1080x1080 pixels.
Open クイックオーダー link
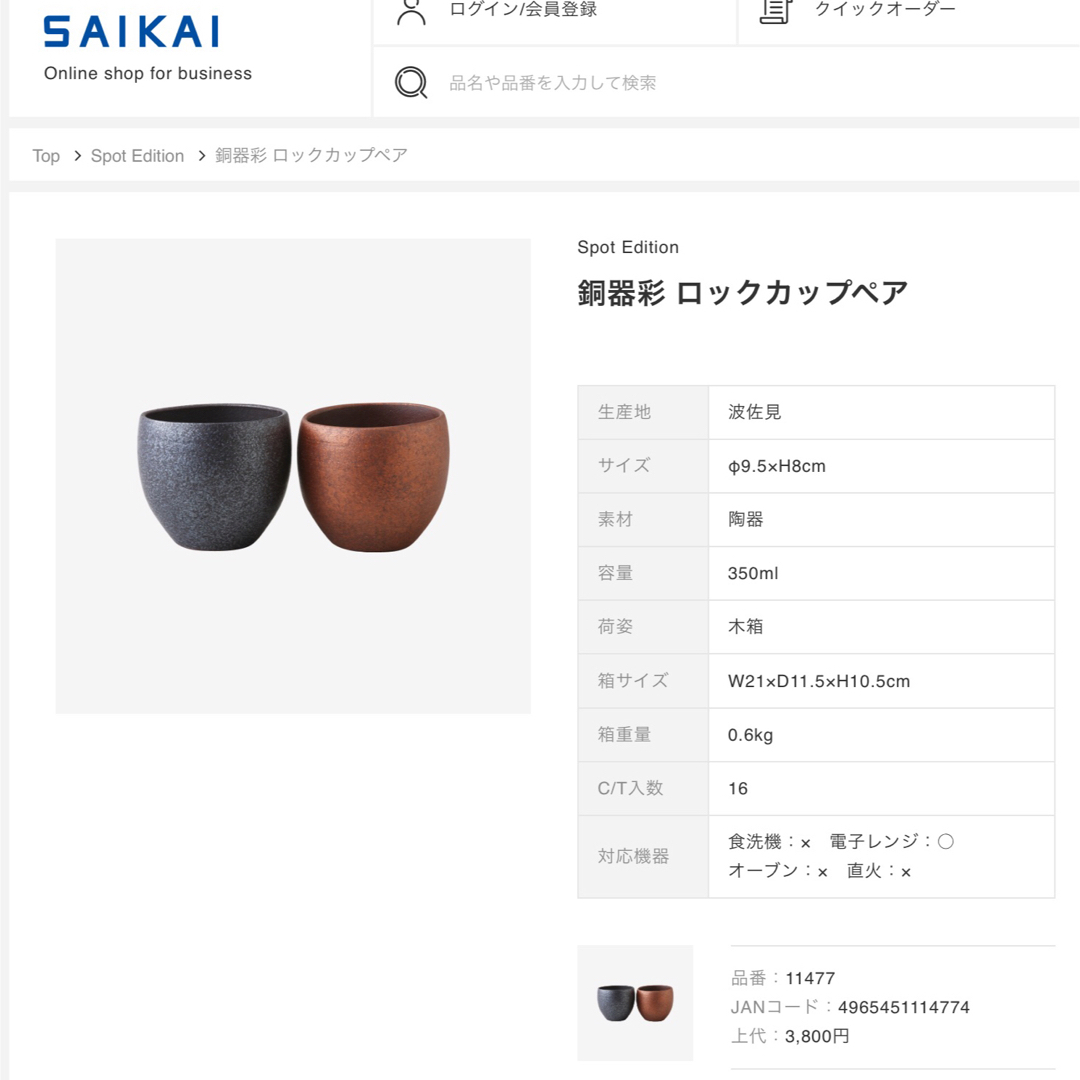pos(885,9)
